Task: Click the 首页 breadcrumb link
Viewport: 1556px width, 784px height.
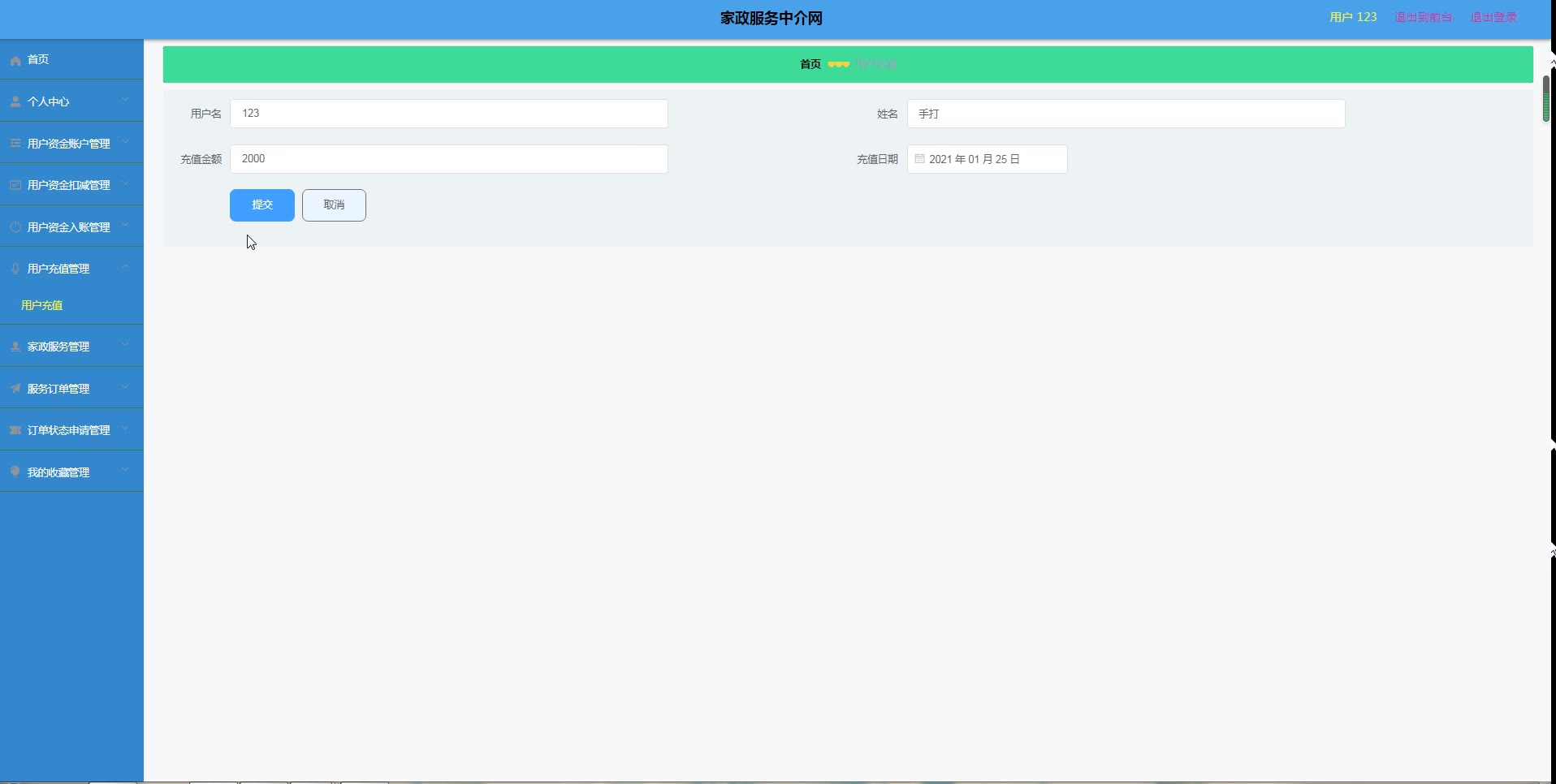Action: pyautogui.click(x=810, y=64)
